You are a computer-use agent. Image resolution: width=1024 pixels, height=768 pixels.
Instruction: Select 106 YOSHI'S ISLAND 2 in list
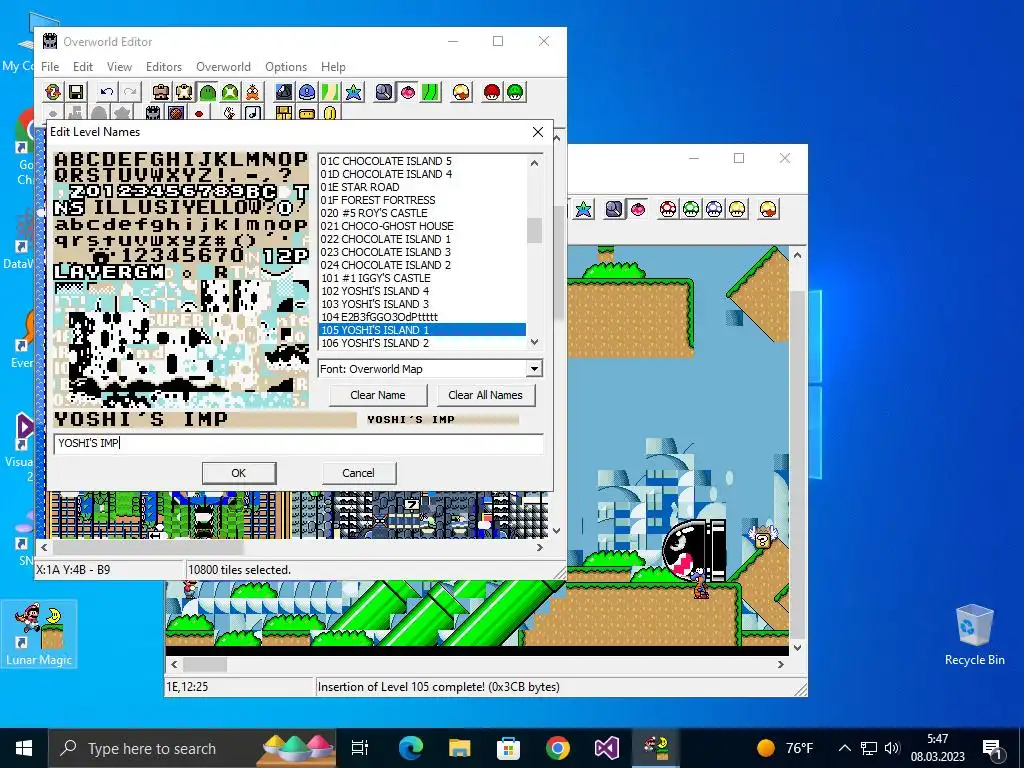point(422,343)
